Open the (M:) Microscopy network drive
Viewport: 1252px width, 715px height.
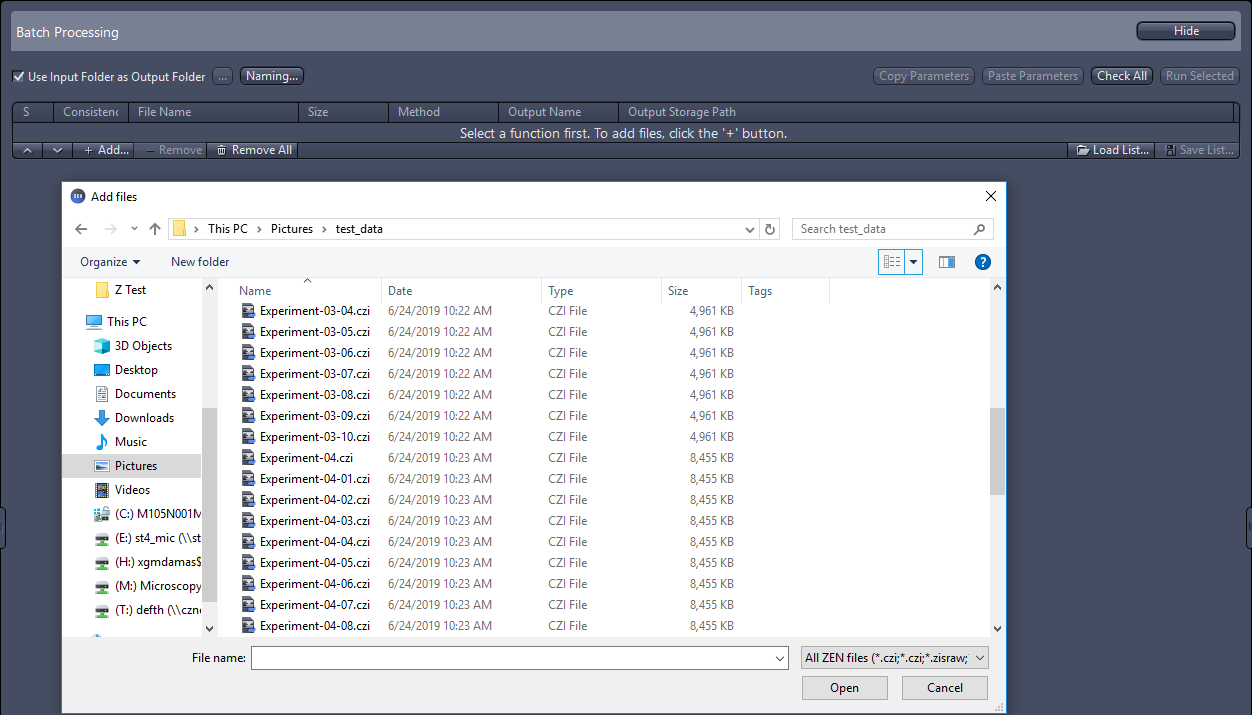tap(147, 586)
